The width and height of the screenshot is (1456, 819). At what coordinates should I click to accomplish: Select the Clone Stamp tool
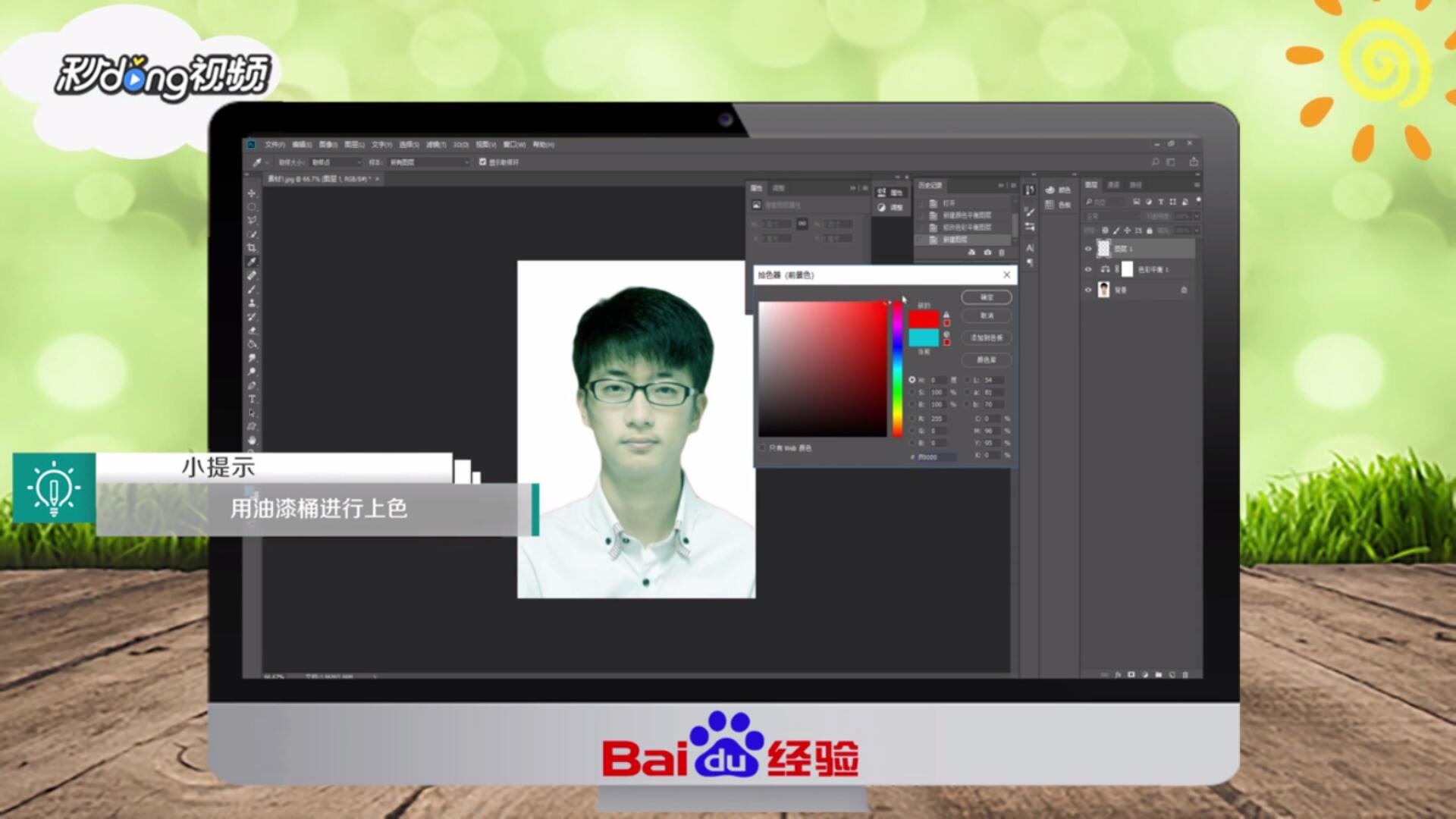[252, 303]
